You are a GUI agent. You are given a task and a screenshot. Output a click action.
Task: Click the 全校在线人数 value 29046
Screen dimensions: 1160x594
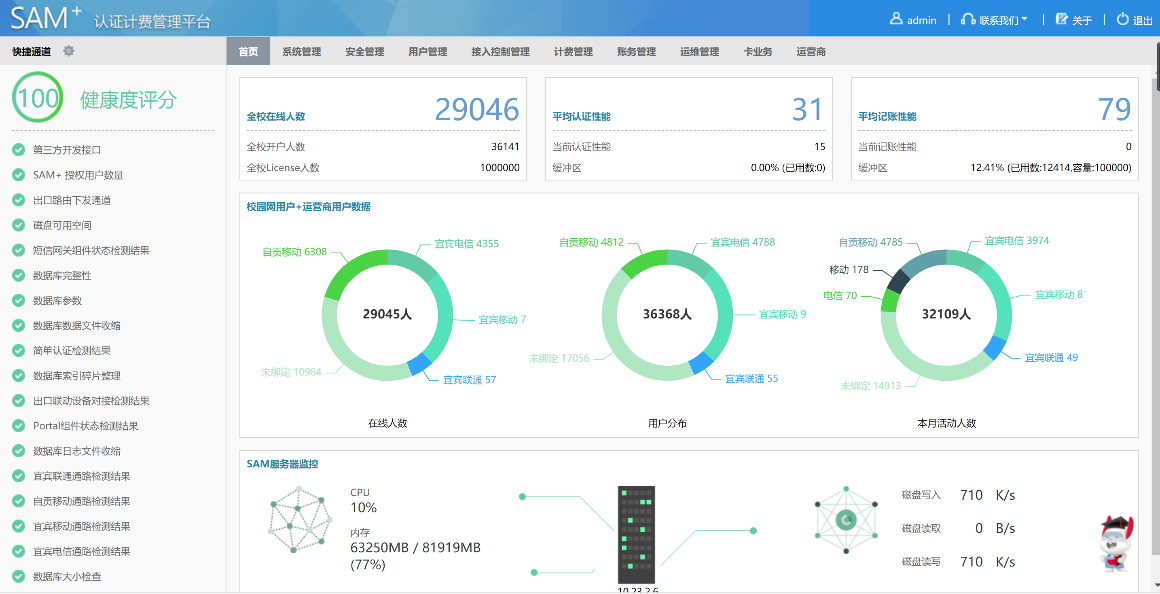477,110
